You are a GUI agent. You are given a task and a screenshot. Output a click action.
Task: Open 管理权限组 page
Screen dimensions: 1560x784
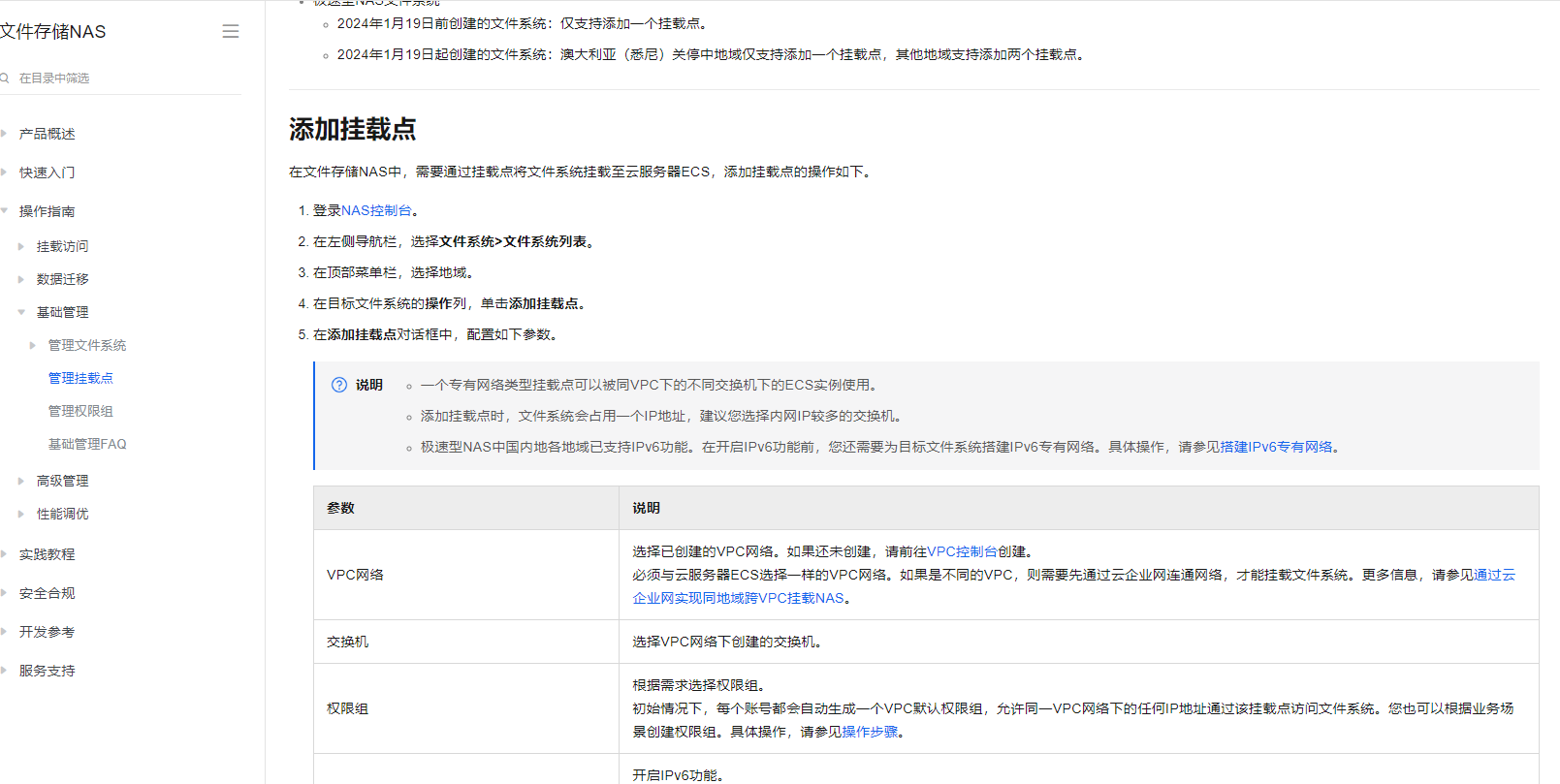click(x=80, y=411)
